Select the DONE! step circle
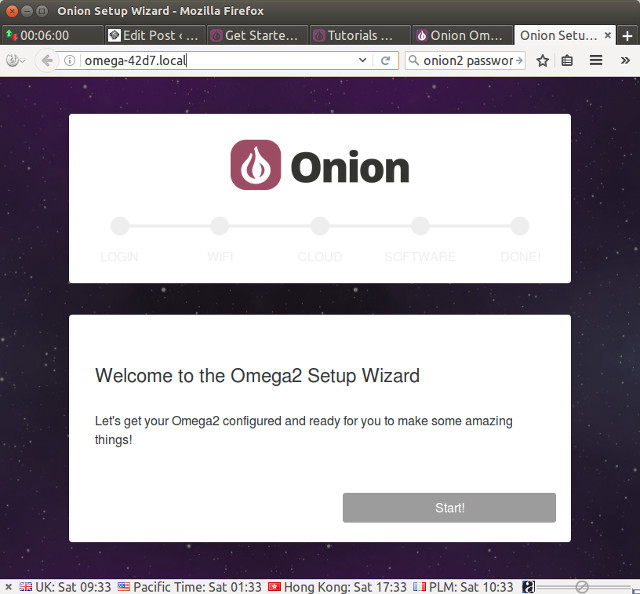The image size is (640, 594). [520, 226]
